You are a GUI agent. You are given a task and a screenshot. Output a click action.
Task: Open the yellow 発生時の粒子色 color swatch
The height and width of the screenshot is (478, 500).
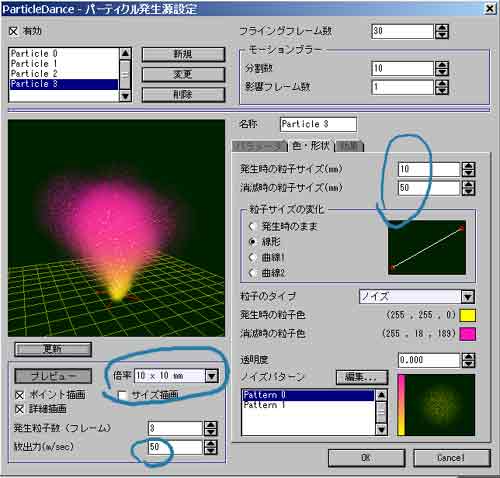click(467, 315)
